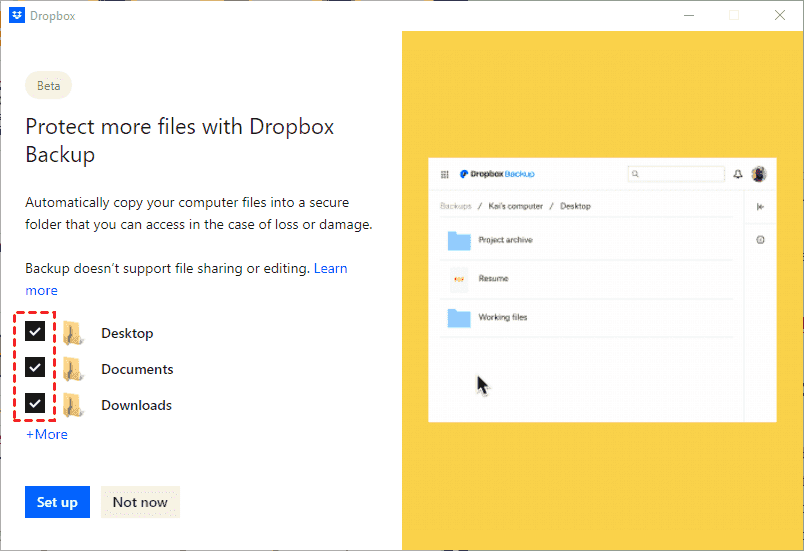This screenshot has height=551, width=804.
Task: Close the Dropbox window
Action: [x=780, y=16]
